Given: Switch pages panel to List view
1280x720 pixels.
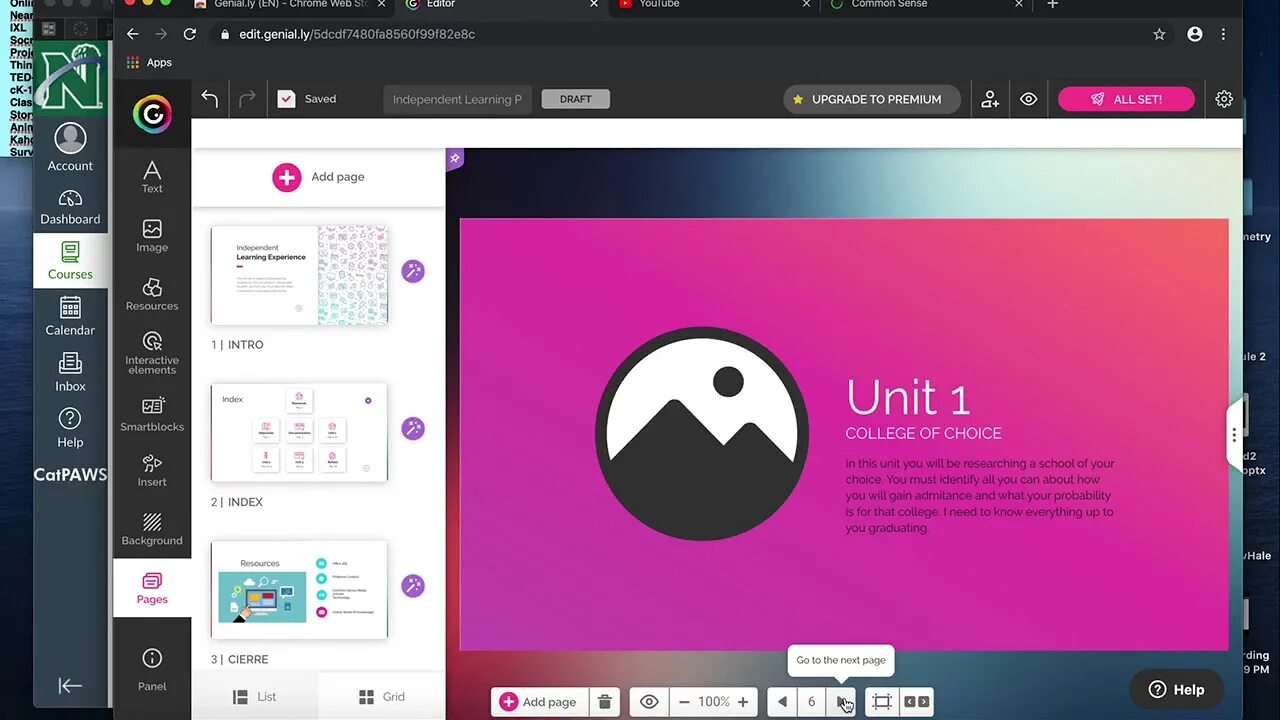Looking at the screenshot, I should (255, 696).
